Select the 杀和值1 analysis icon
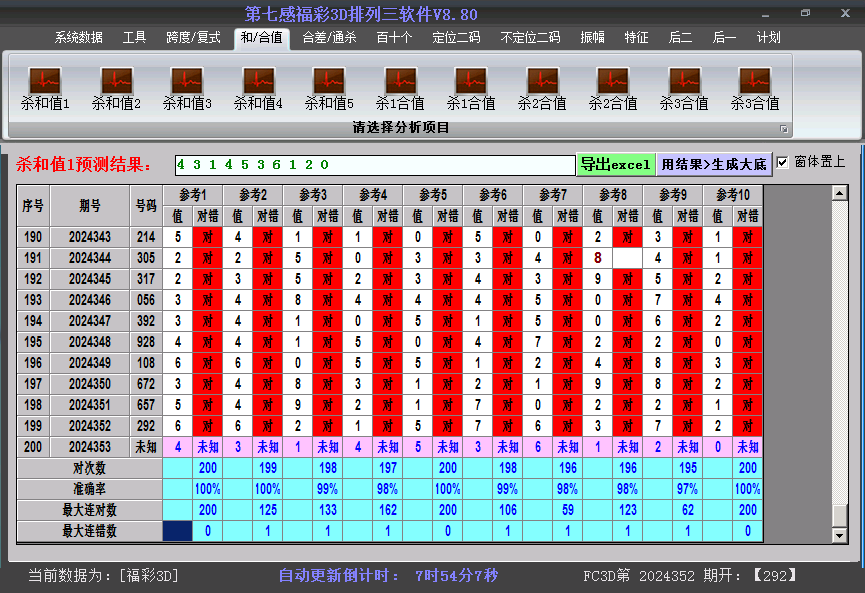The width and height of the screenshot is (865, 593). pos(45,89)
